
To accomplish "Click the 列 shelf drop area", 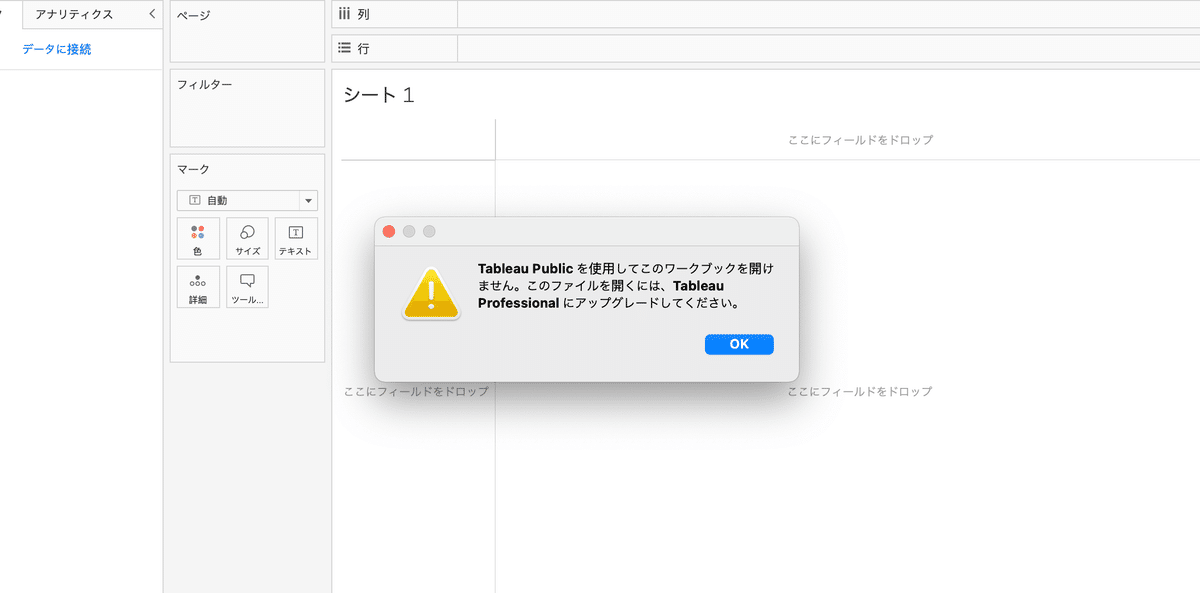I will coord(828,14).
